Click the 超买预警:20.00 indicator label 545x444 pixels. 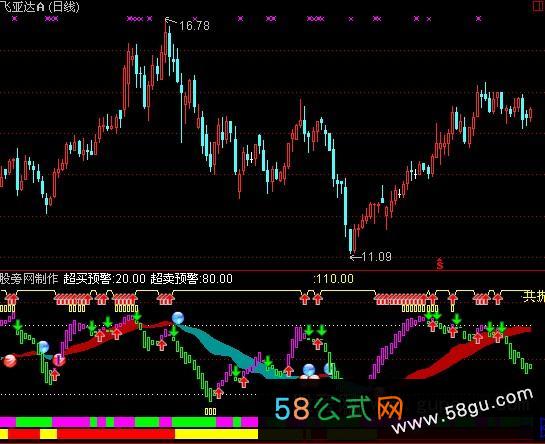105,279
